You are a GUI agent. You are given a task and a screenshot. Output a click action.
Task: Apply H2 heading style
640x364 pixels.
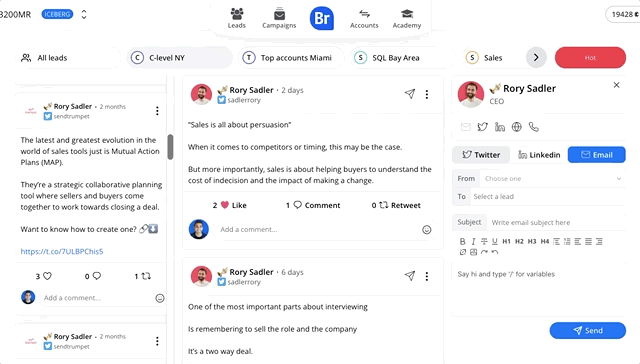pos(519,241)
